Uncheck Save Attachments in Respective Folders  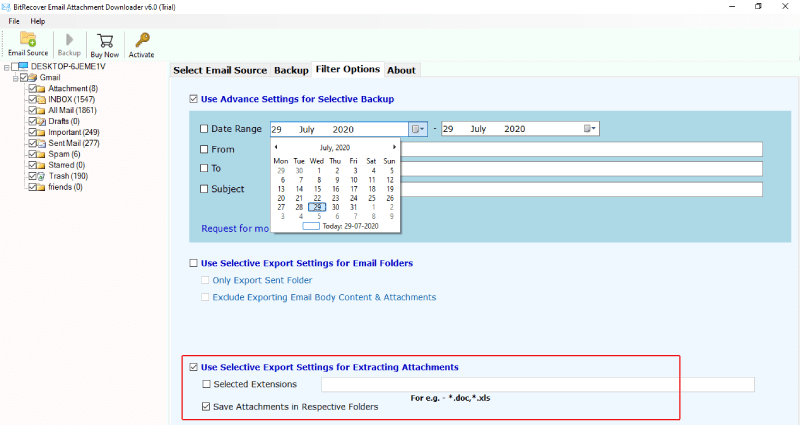point(206,406)
